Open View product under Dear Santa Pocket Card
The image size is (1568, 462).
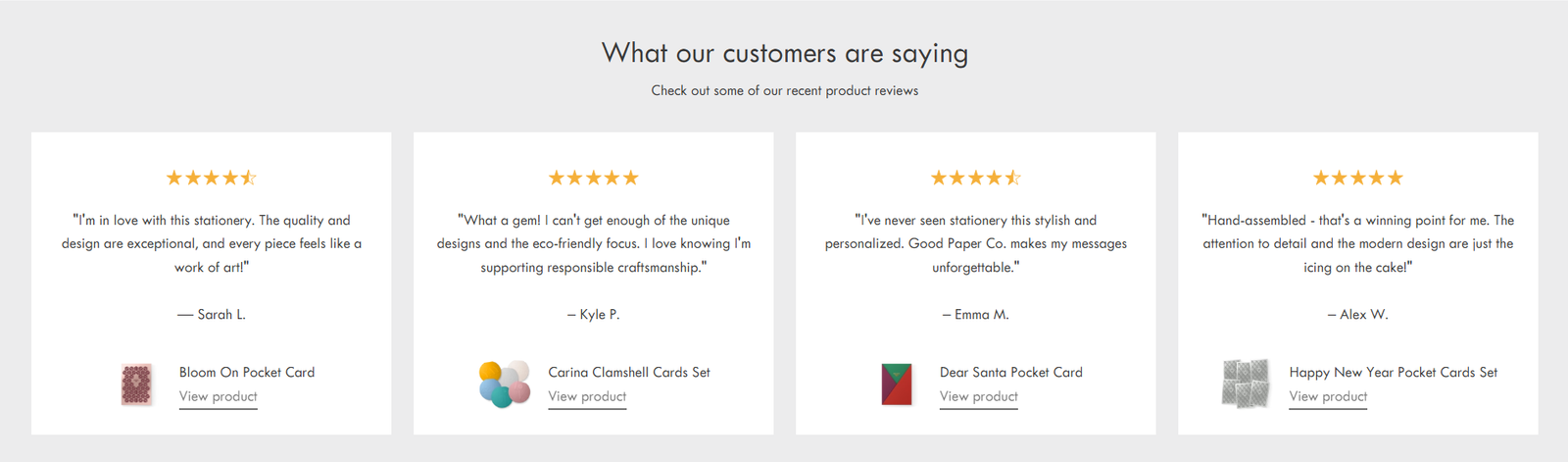point(979,396)
